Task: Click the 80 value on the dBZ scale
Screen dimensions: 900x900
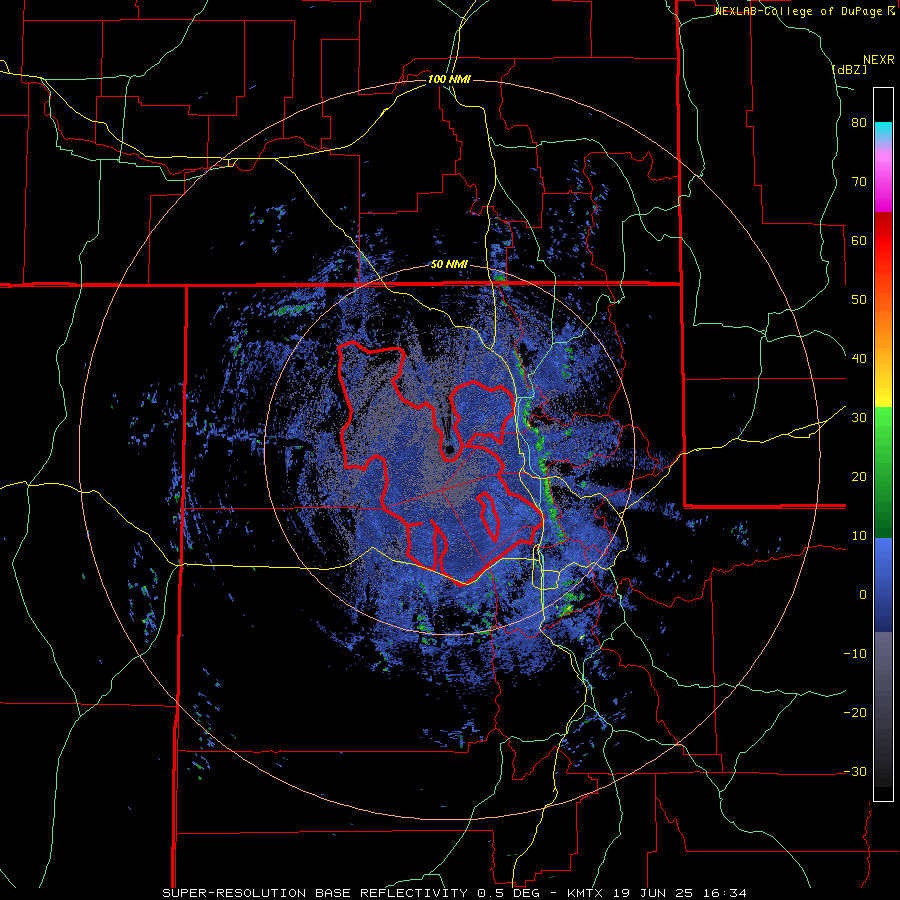Action: [x=859, y=123]
